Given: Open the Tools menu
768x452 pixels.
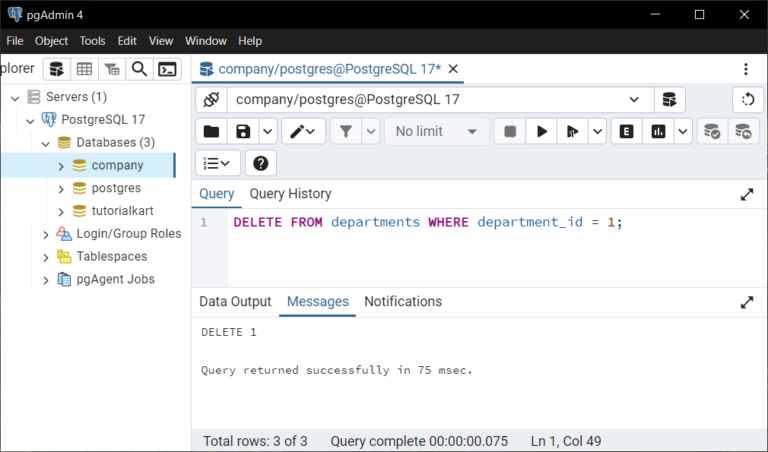Looking at the screenshot, I should click(93, 41).
